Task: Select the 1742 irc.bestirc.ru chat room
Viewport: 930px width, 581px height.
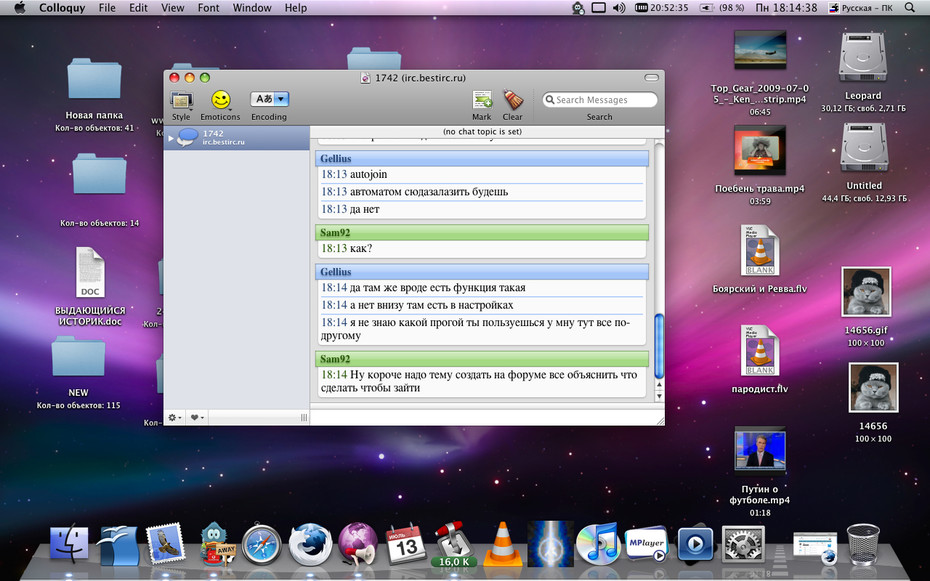Action: point(237,138)
